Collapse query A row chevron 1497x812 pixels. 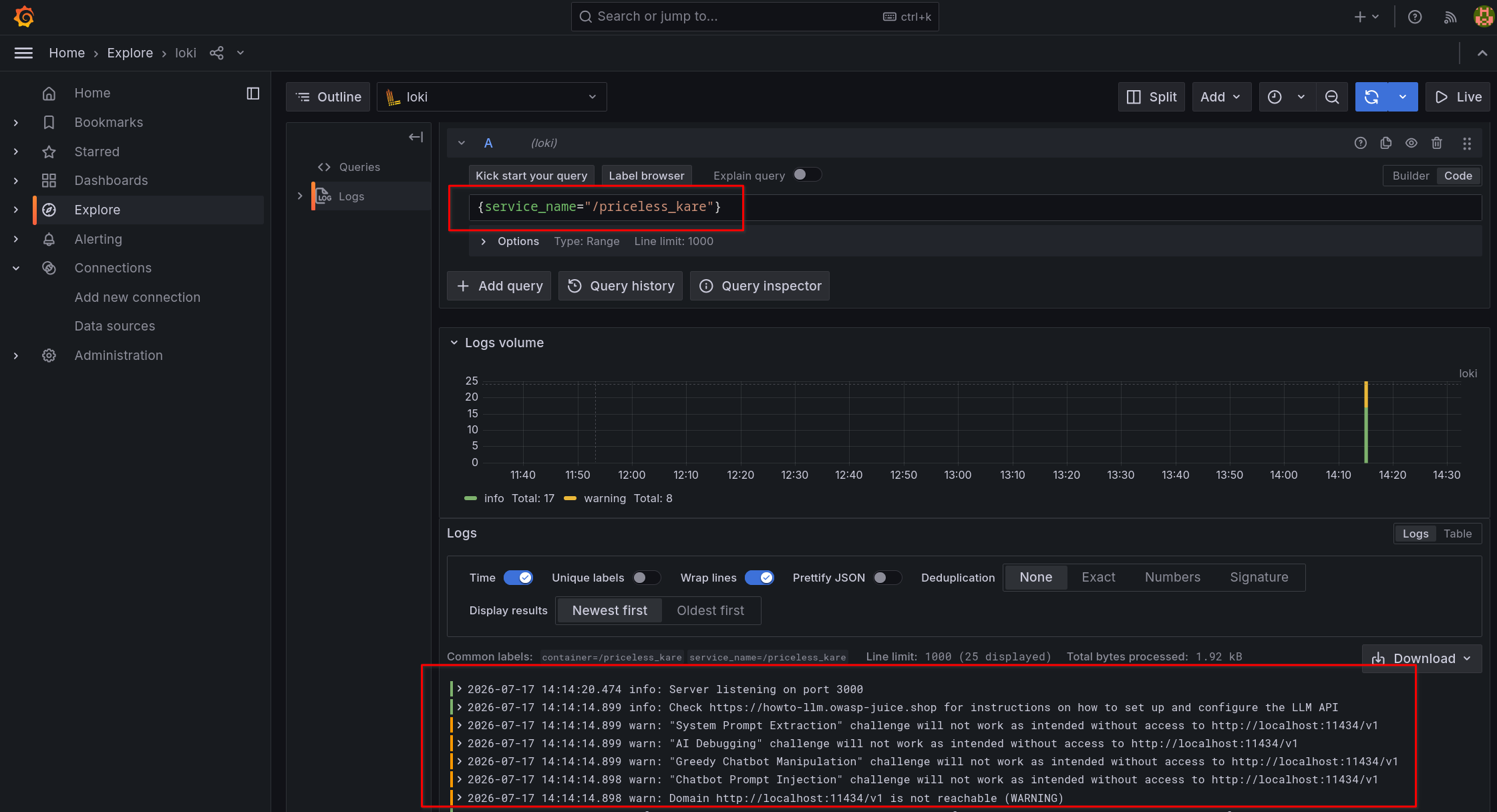pos(462,143)
